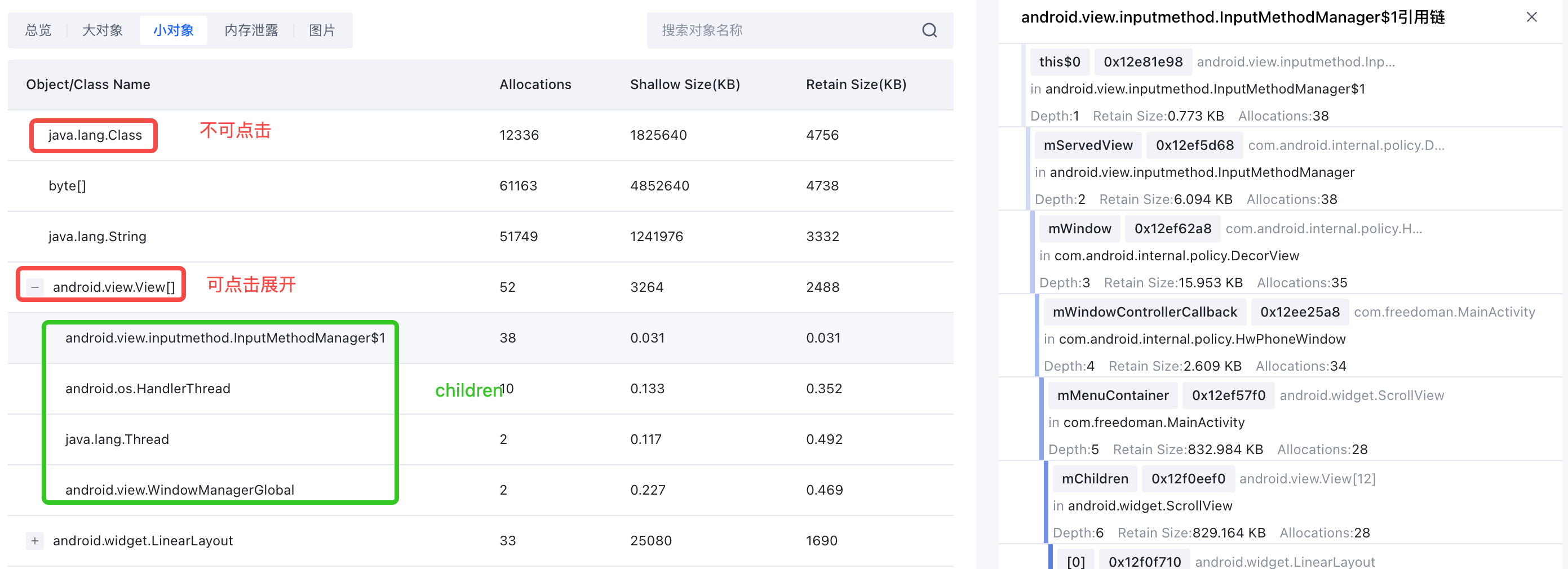This screenshot has width=1568, height=569.
Task: Click 'in com.android.internal.policy.DecorView' text
Action: [1169, 256]
